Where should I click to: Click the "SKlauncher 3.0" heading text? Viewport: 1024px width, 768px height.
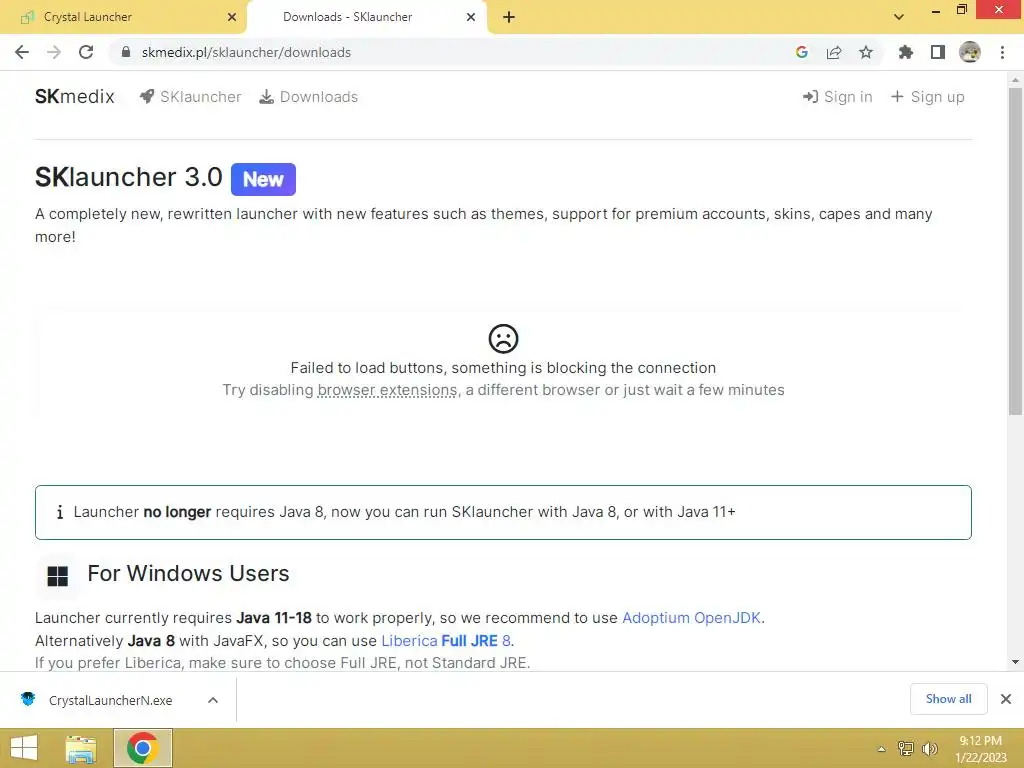click(129, 178)
